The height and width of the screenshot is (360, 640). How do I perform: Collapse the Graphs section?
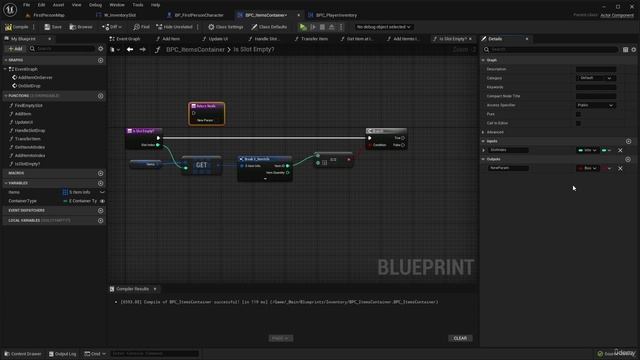click(6, 60)
